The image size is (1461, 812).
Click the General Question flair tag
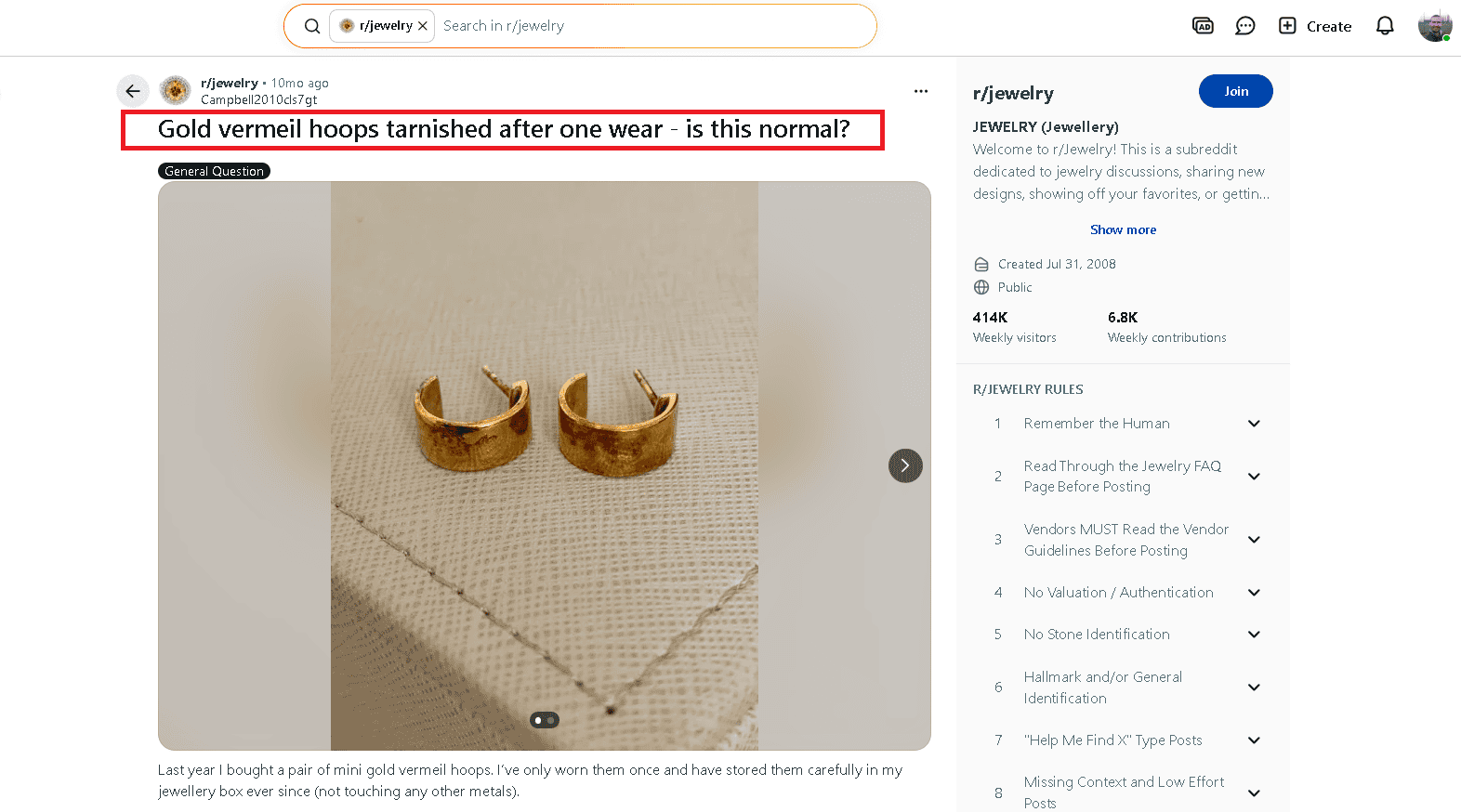point(214,170)
